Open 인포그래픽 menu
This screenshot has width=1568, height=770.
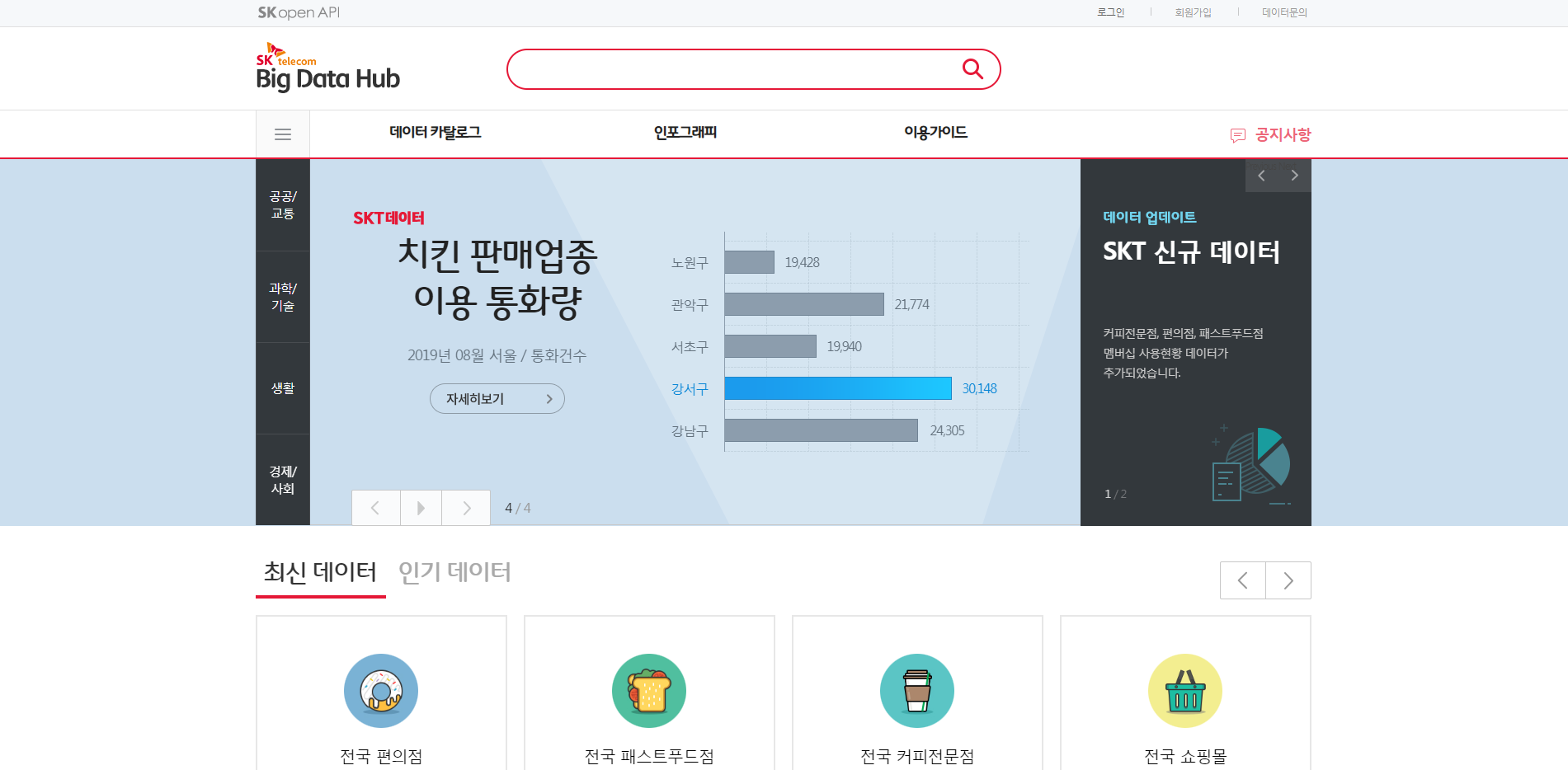click(x=685, y=132)
